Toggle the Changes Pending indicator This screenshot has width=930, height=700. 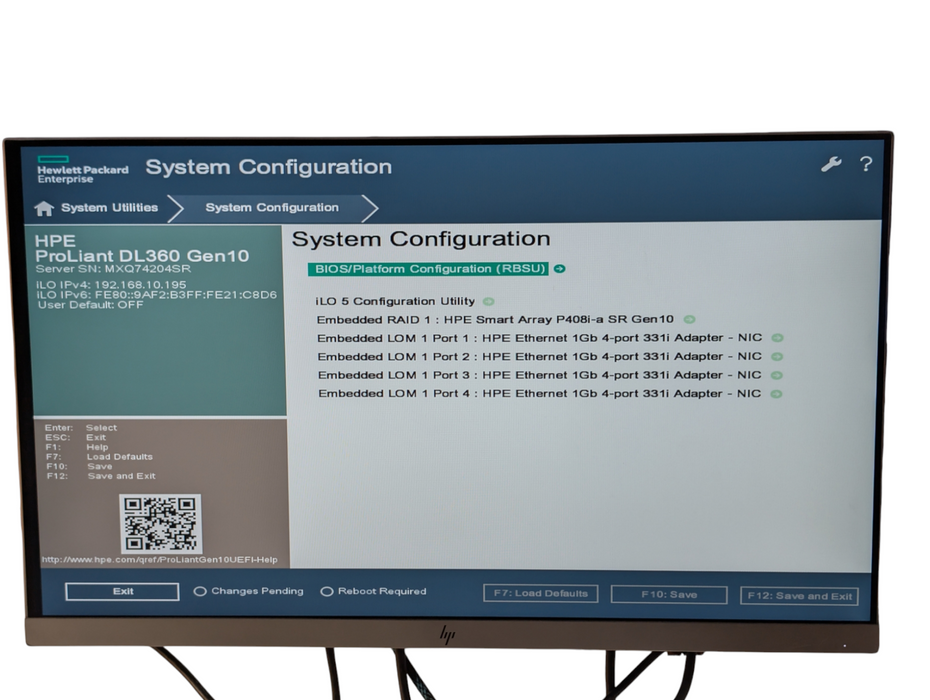(x=249, y=591)
